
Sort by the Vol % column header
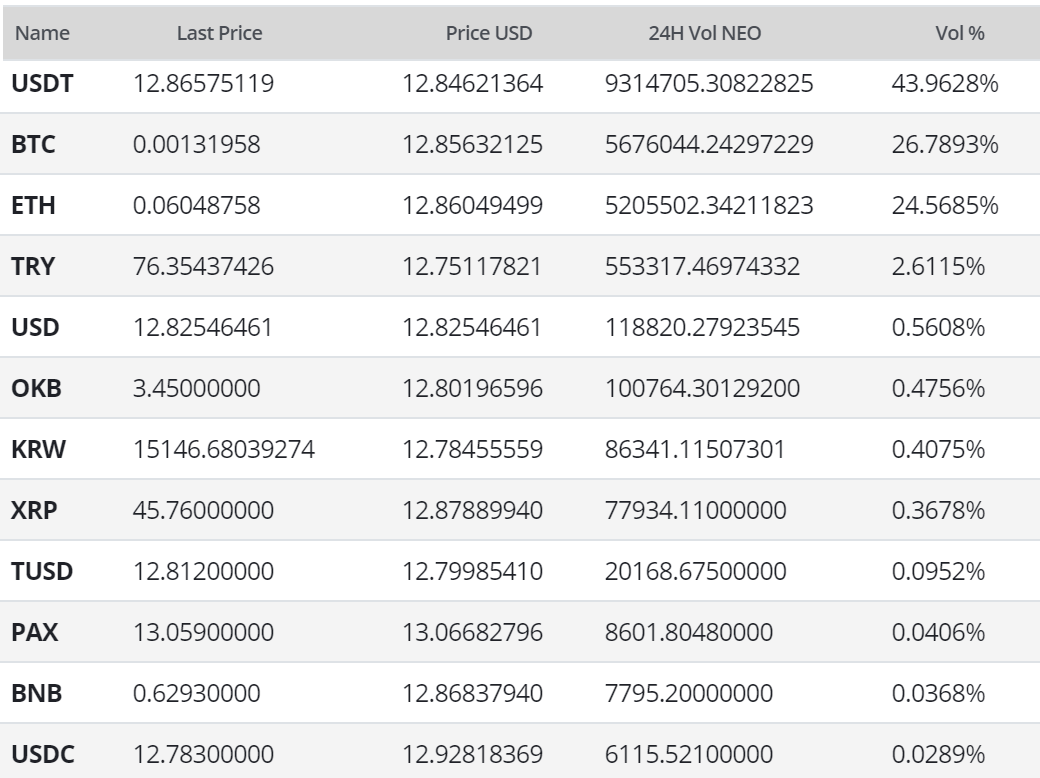(960, 33)
